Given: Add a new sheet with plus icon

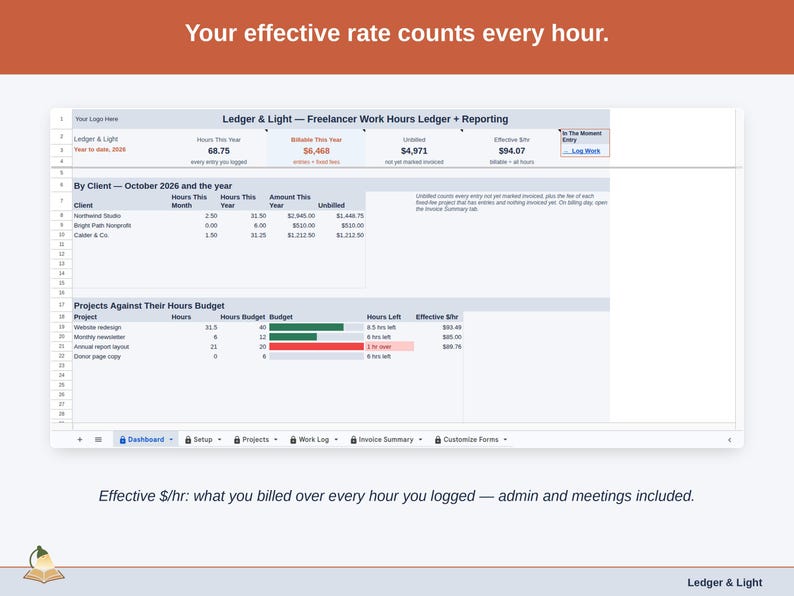Looking at the screenshot, I should point(80,440).
